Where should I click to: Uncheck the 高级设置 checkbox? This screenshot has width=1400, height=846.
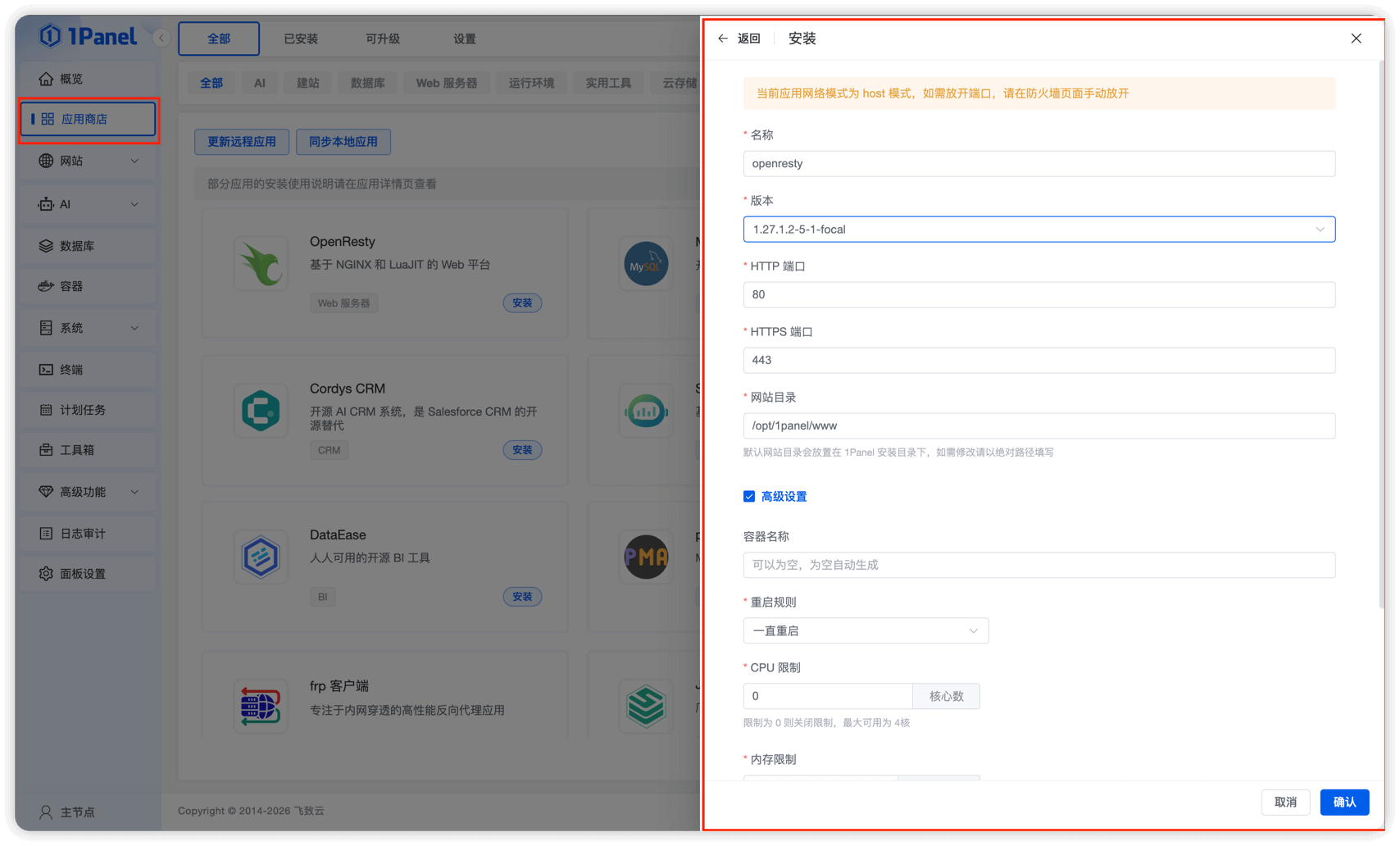749,497
